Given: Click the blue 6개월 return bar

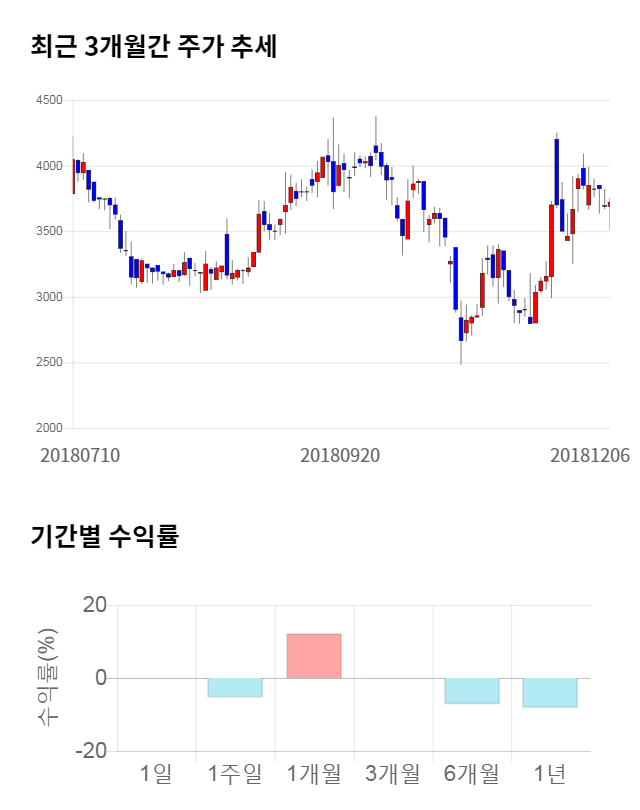Looking at the screenshot, I should tap(472, 691).
